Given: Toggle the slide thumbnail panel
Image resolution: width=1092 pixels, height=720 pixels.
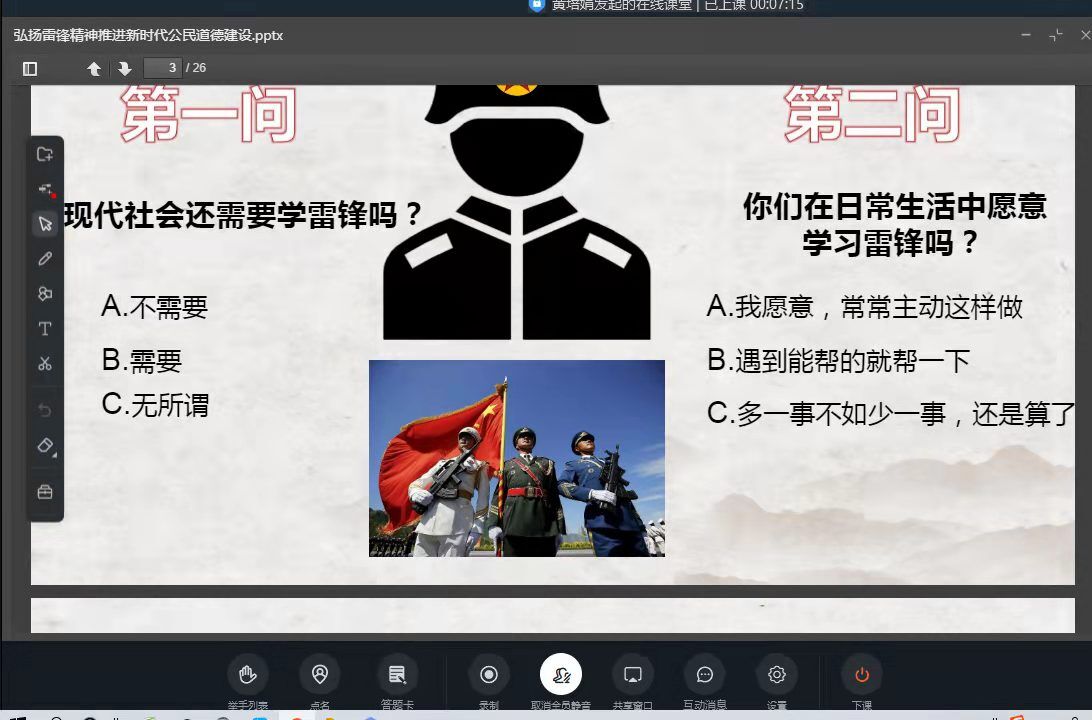Looking at the screenshot, I should click(30, 68).
